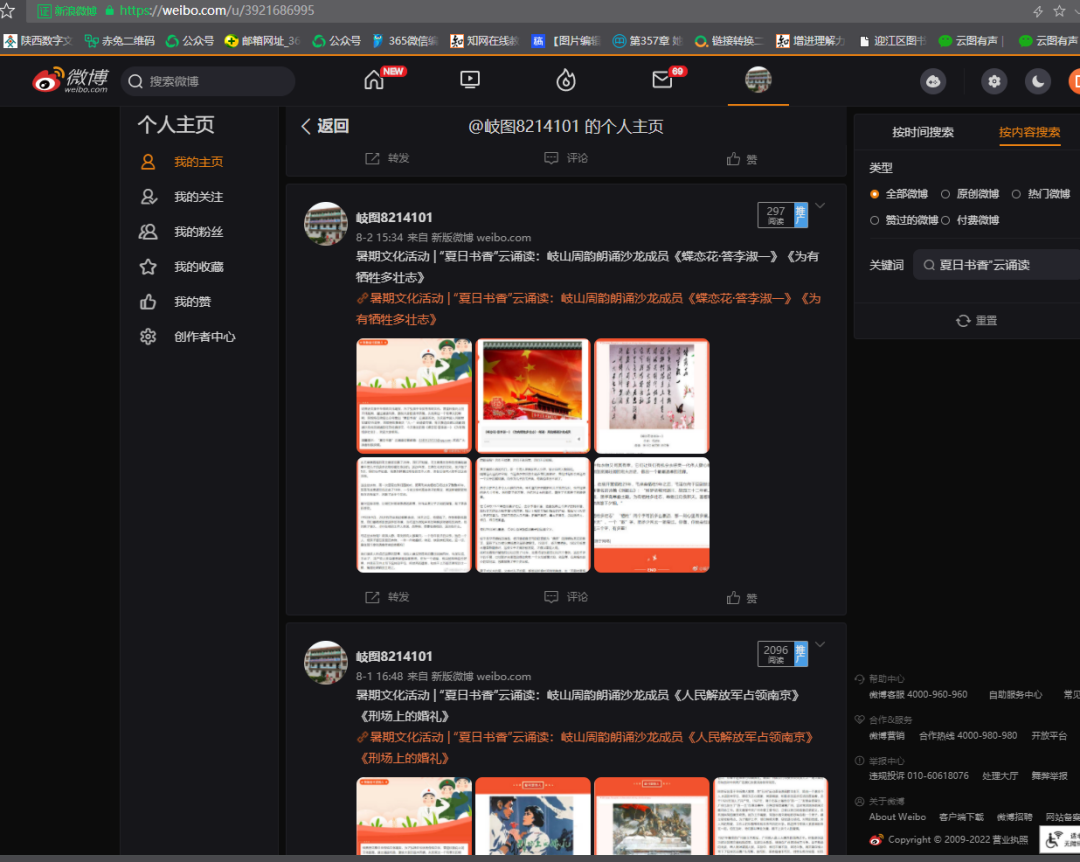Open 365微信编 bookmark
Image resolution: width=1080 pixels, height=862 pixels.
(405, 41)
